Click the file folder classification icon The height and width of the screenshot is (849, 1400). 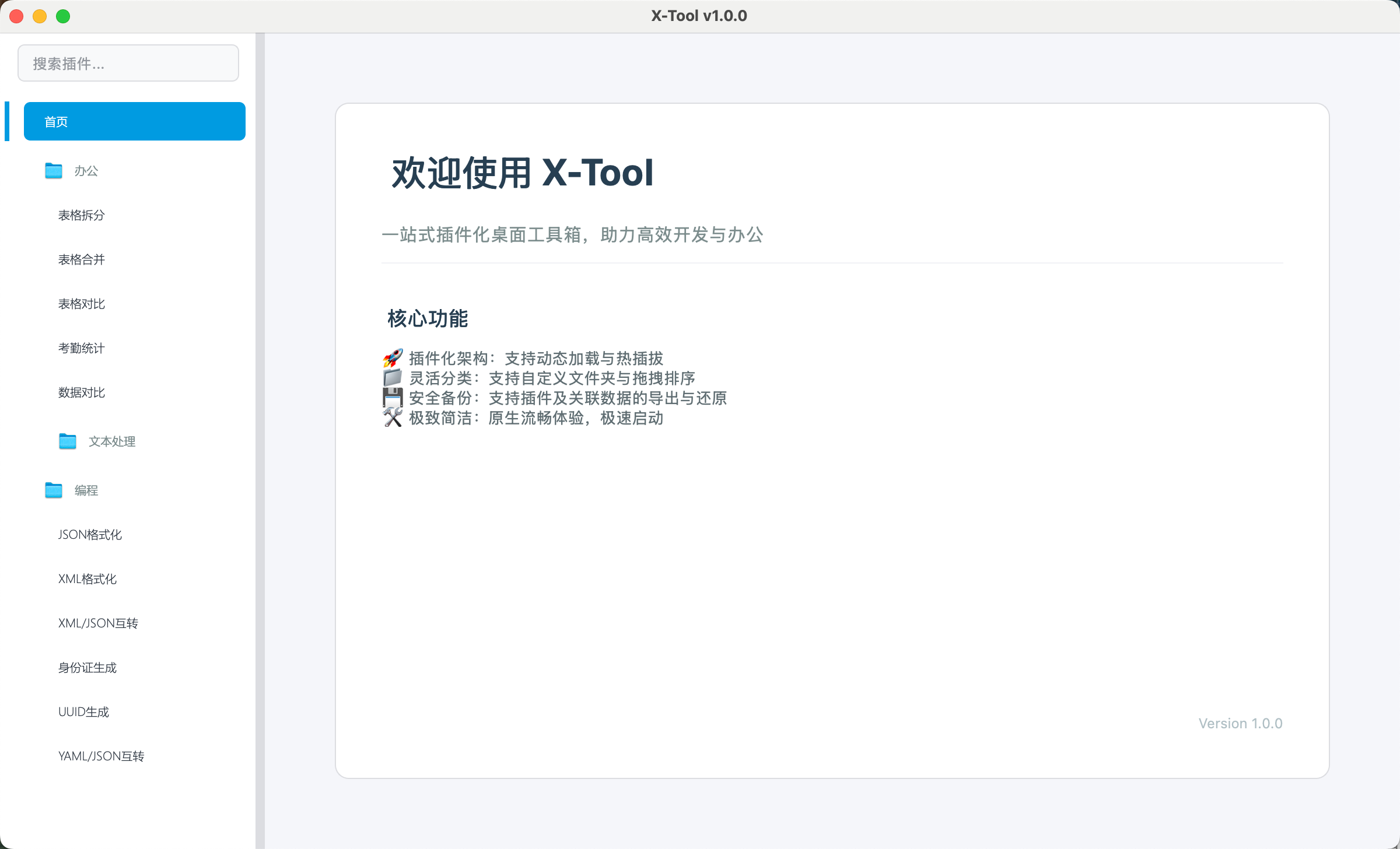pyautogui.click(x=393, y=378)
